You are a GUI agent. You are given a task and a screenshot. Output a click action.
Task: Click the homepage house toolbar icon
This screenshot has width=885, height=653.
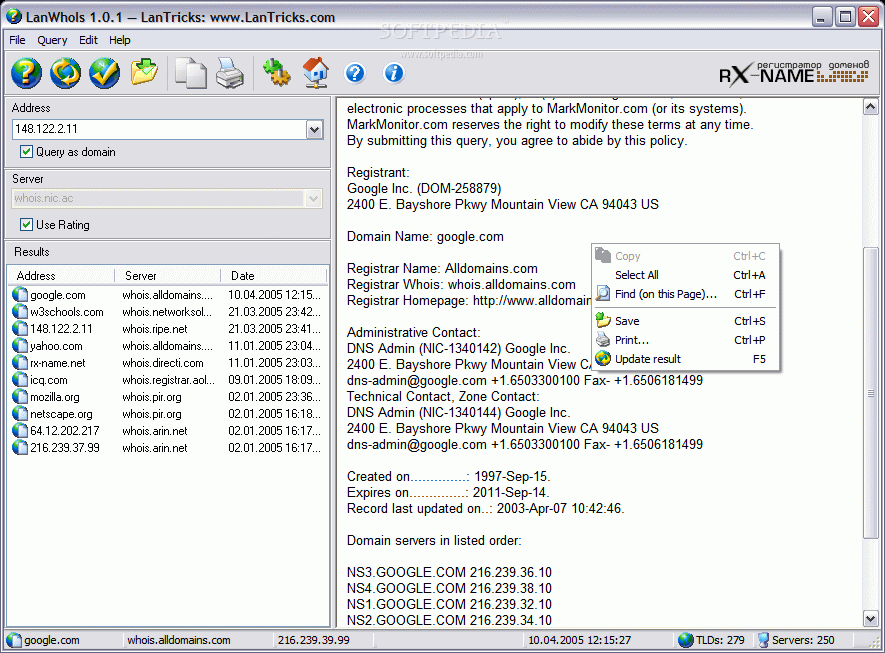click(x=316, y=73)
